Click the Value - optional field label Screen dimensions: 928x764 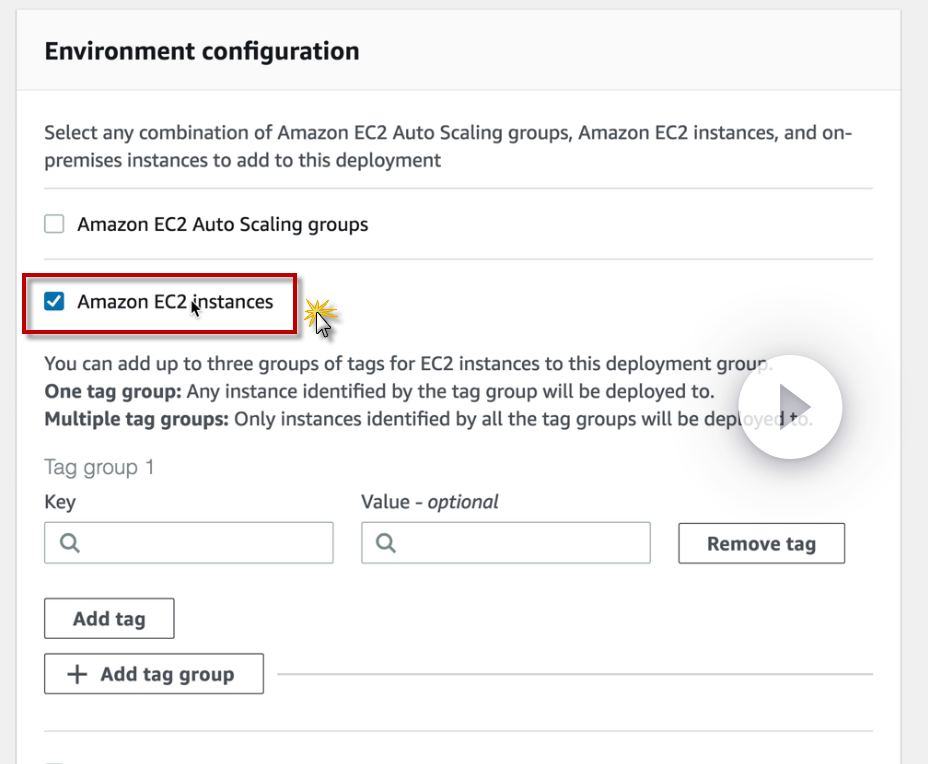tap(429, 501)
